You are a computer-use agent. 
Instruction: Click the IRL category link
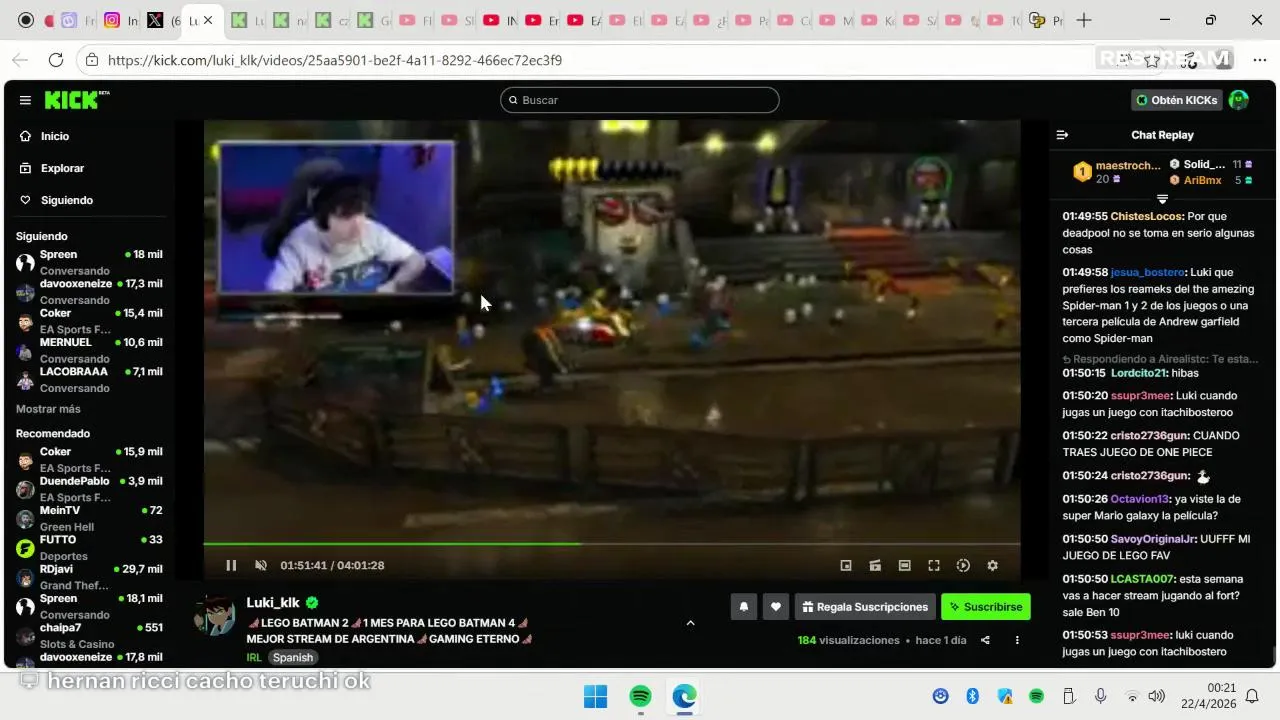[254, 657]
